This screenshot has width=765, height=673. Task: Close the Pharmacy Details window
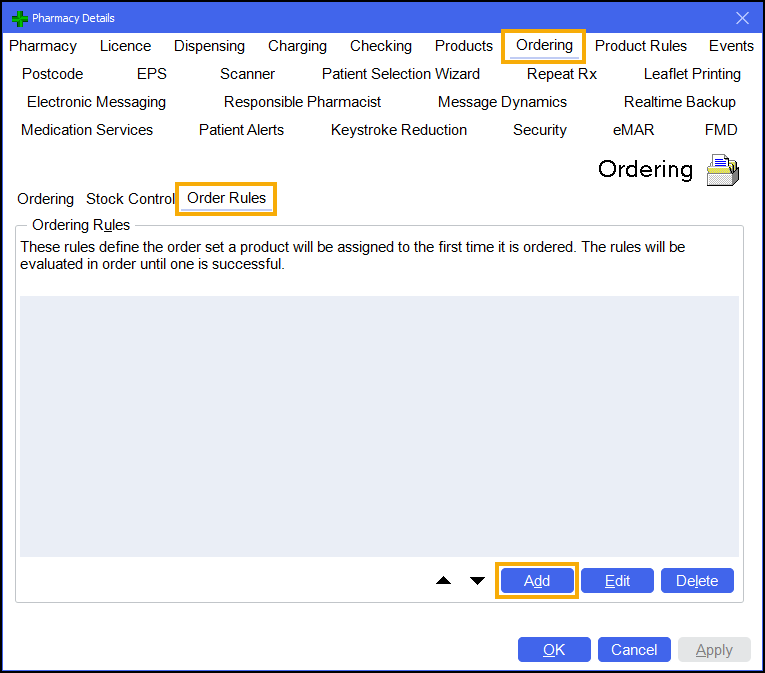pyautogui.click(x=742, y=18)
